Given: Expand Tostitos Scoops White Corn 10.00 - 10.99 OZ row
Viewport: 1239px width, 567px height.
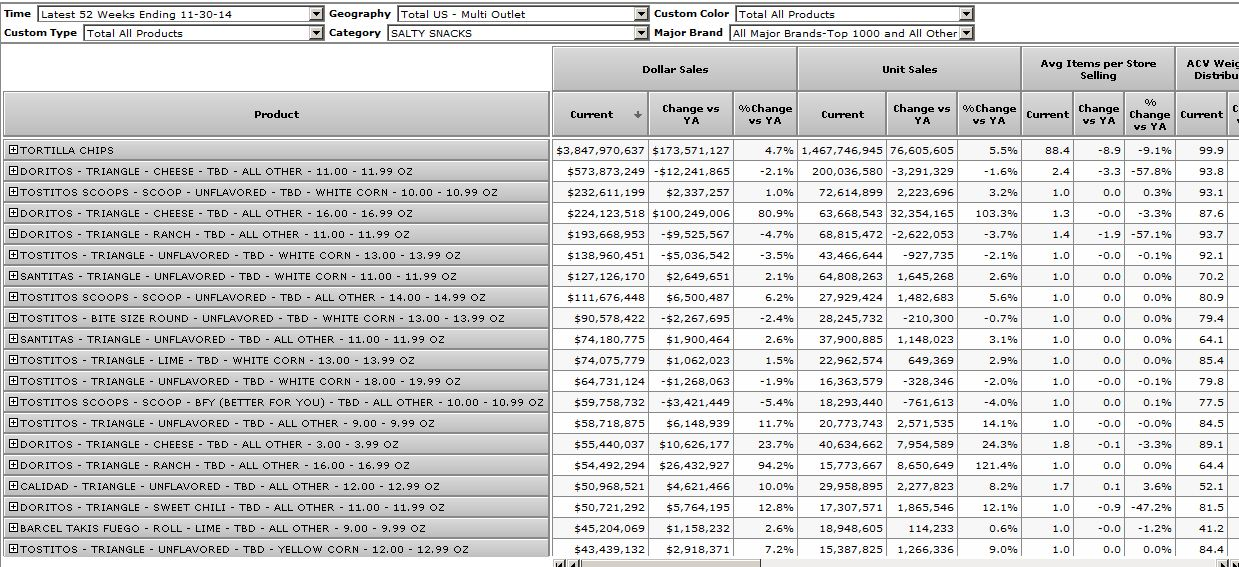Looking at the screenshot, I should [14, 192].
